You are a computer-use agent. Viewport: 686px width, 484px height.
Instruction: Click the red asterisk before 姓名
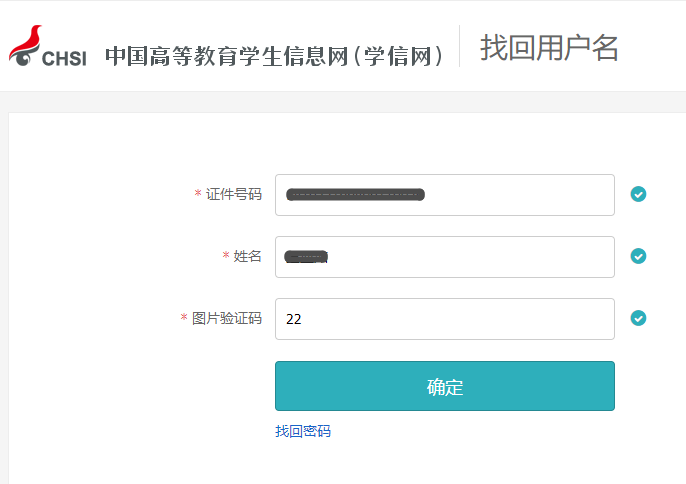[226, 257]
